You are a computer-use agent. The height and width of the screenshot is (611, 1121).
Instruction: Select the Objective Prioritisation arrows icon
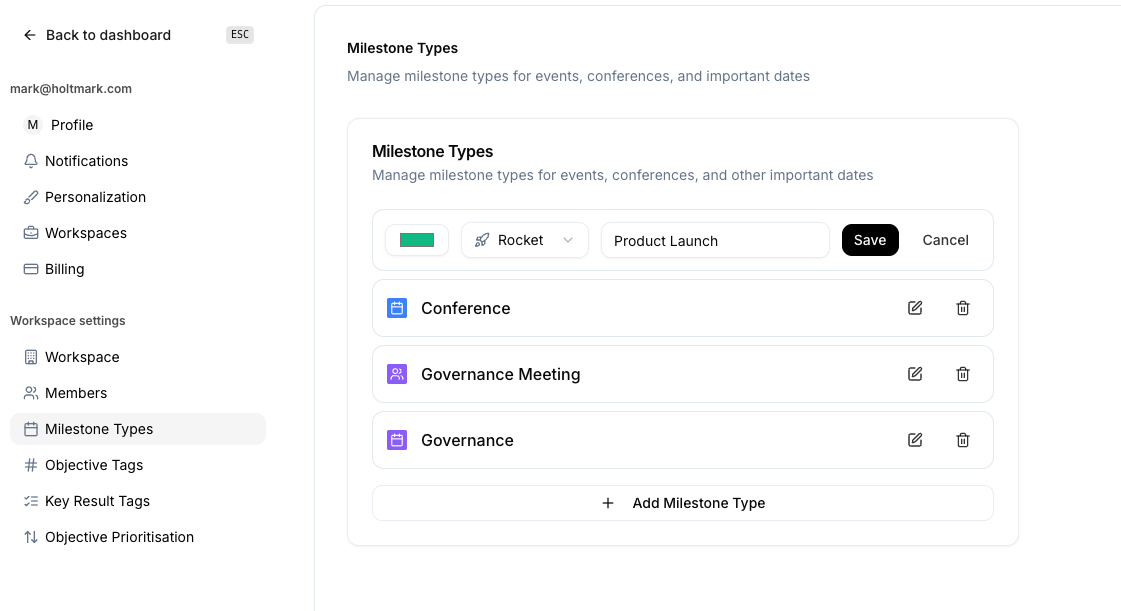pyautogui.click(x=31, y=536)
